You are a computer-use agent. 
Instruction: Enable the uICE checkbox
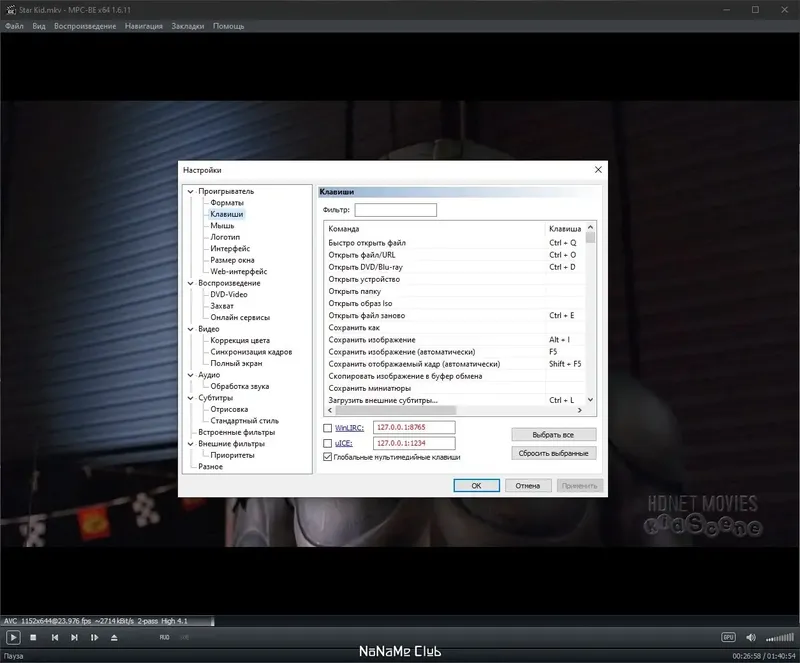[328, 444]
